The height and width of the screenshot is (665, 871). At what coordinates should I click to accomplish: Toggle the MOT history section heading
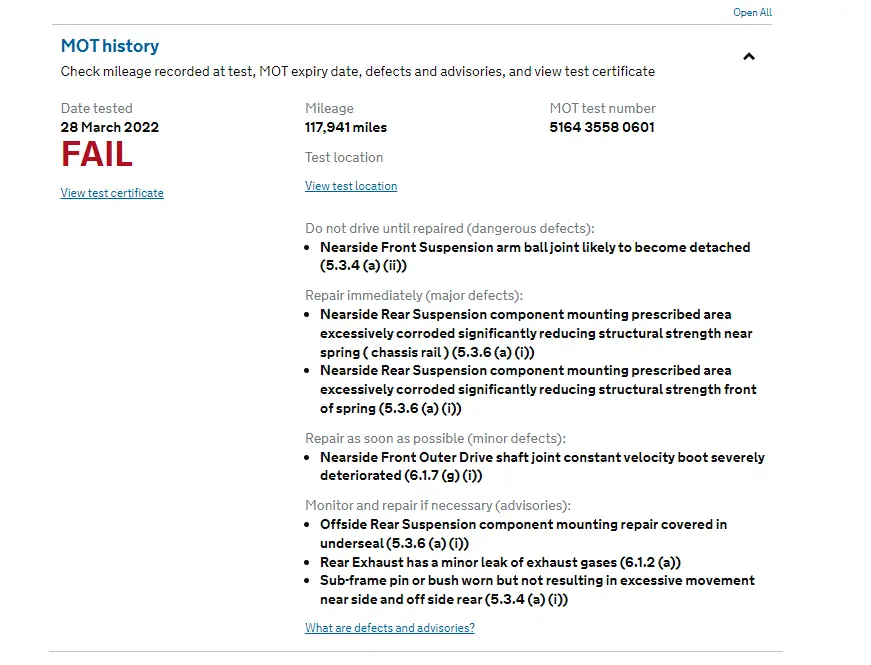(x=110, y=46)
